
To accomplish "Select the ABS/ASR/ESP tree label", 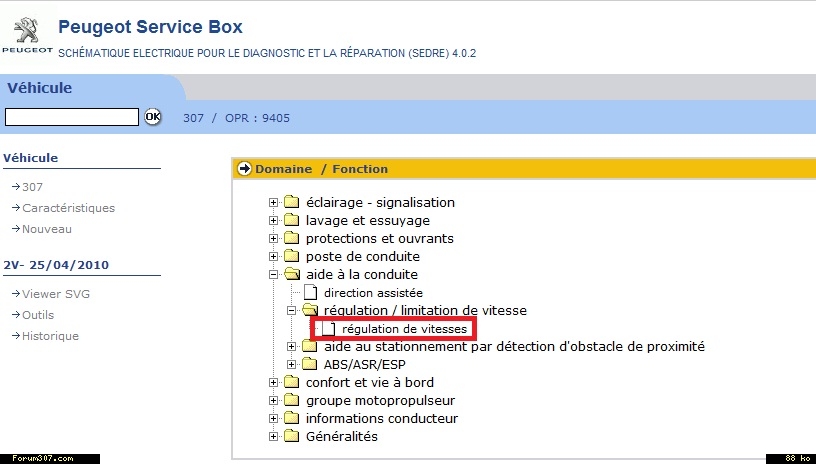I will 364,365.
